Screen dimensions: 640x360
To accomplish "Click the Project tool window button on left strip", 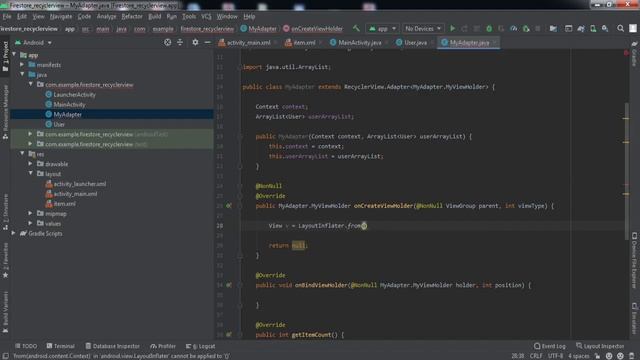I will tap(5, 56).
